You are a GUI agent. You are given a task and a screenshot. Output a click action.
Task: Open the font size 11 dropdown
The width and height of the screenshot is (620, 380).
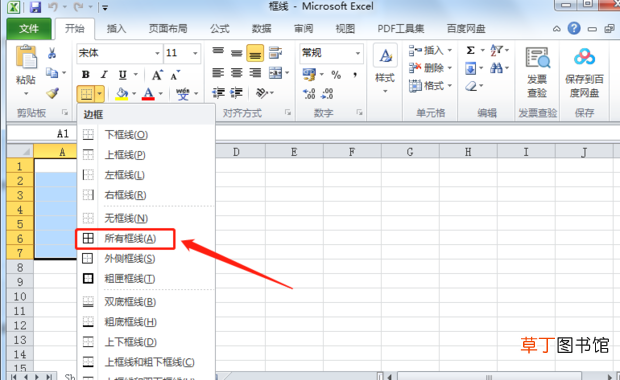tap(195, 53)
